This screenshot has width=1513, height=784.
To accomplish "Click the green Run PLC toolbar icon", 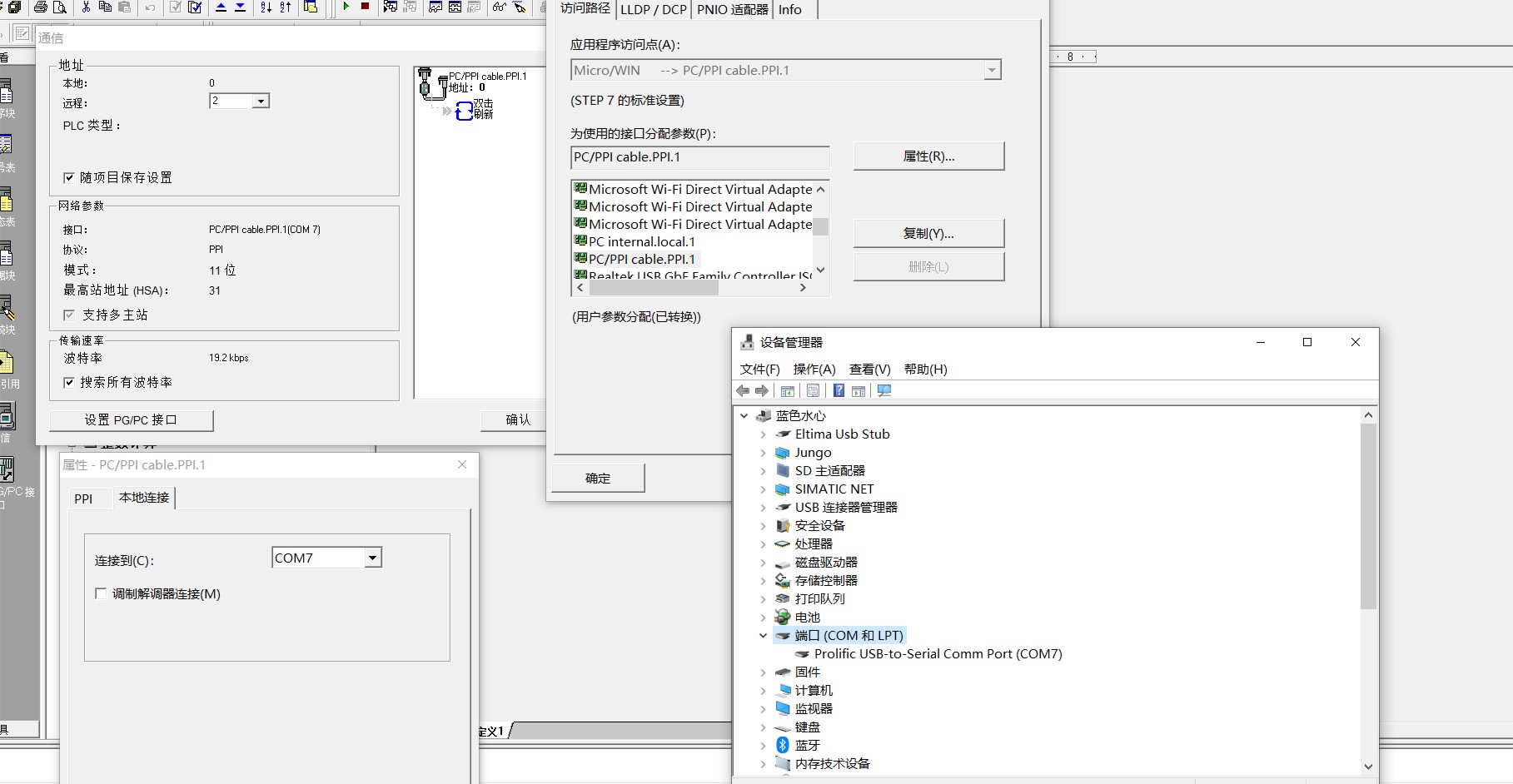I will point(346,7).
